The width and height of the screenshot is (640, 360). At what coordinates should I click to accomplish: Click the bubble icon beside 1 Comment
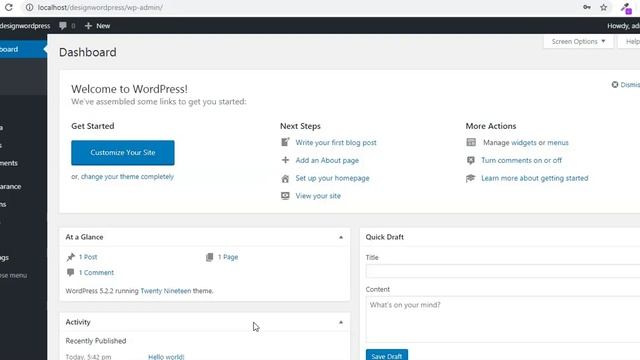point(71,272)
